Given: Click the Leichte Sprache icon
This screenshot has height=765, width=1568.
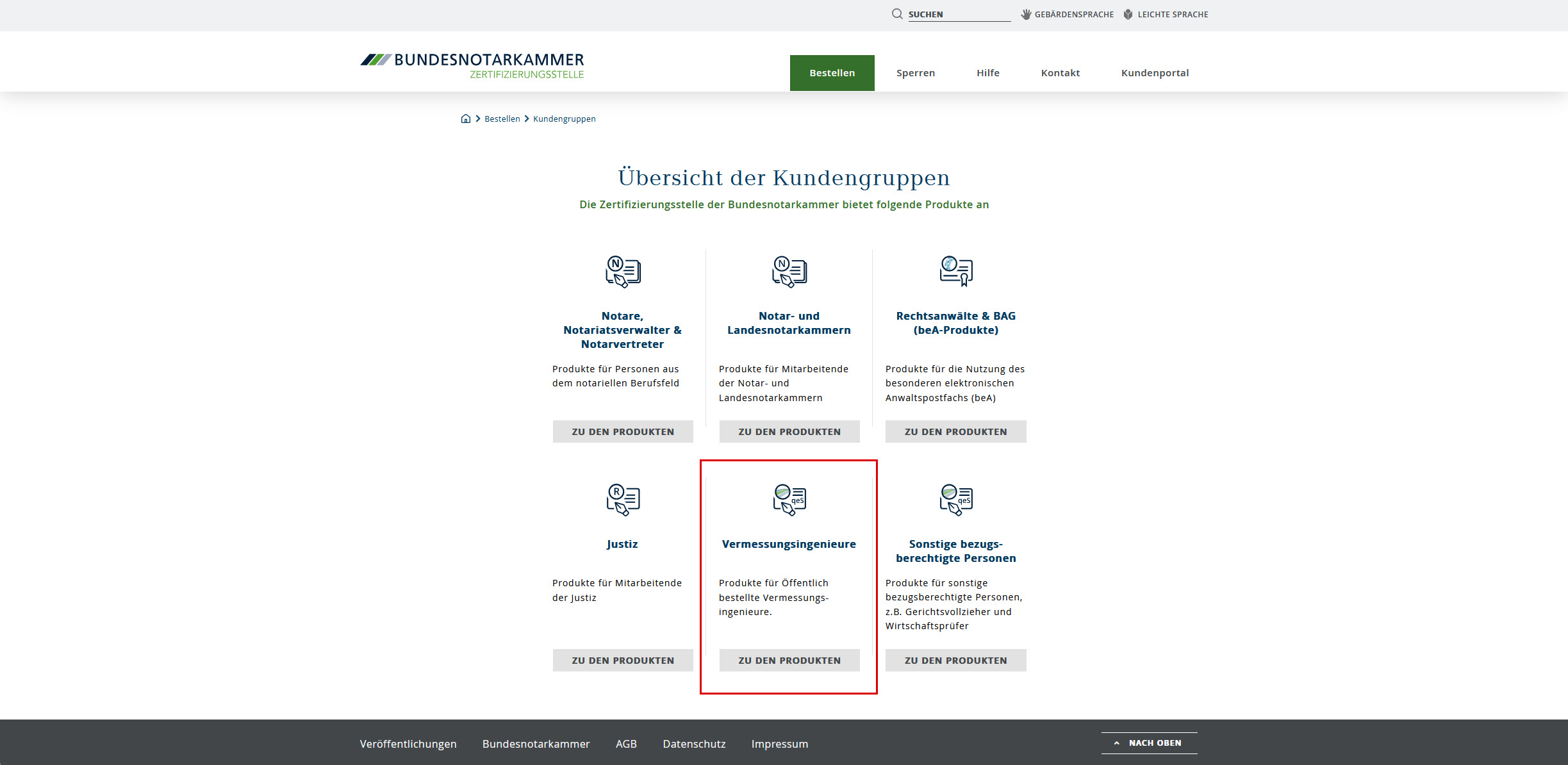Looking at the screenshot, I should (x=1128, y=14).
